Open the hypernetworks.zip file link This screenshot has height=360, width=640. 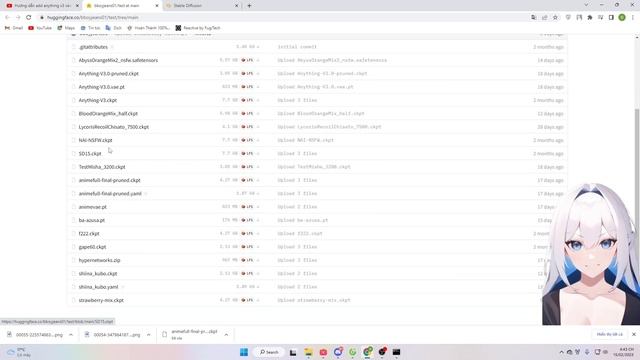[99, 260]
